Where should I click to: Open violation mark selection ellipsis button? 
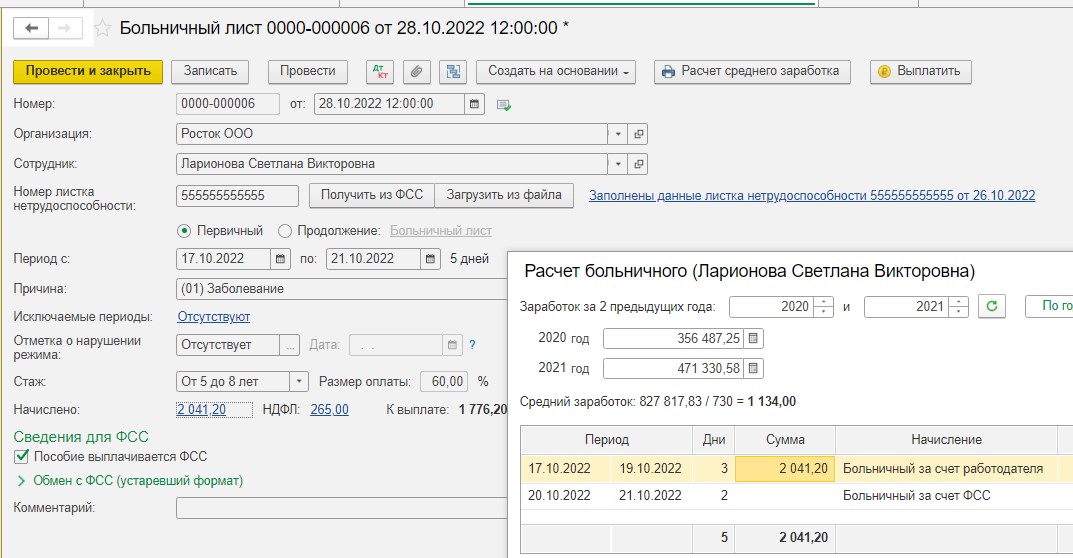click(290, 344)
